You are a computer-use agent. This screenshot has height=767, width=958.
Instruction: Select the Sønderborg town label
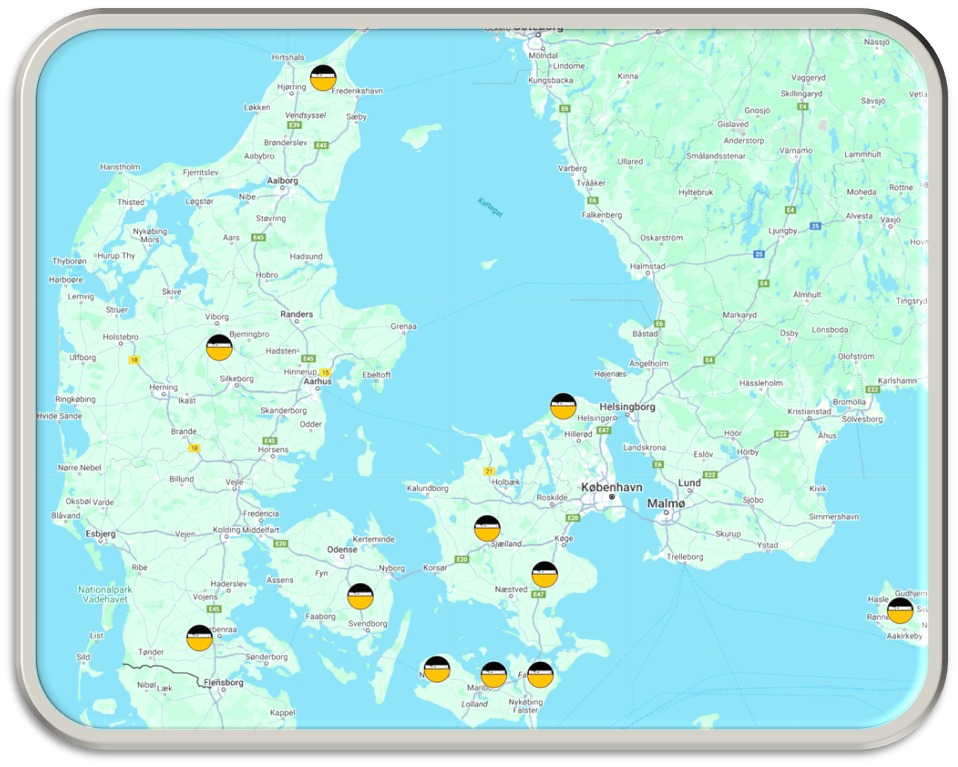point(266,657)
